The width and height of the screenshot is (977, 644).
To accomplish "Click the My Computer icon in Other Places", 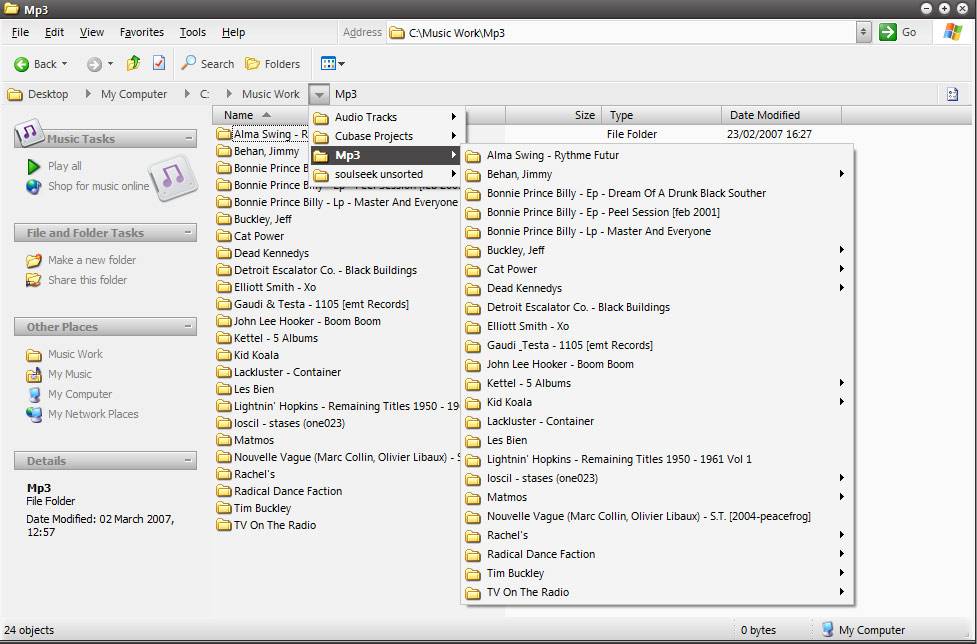I will click(x=34, y=394).
